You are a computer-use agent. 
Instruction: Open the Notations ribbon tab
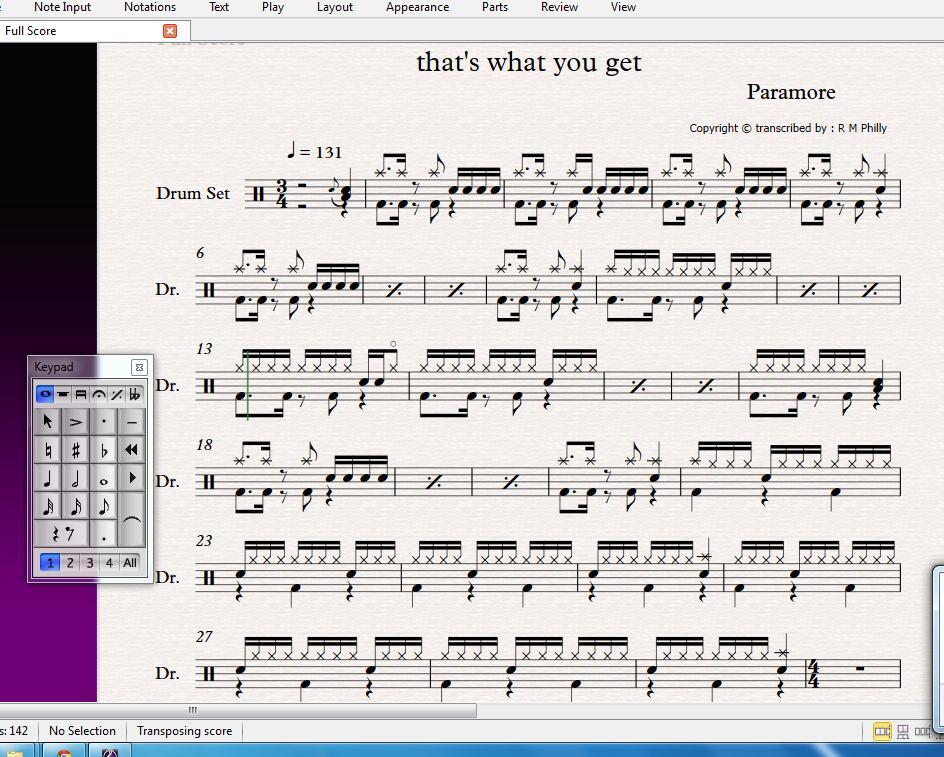click(150, 7)
